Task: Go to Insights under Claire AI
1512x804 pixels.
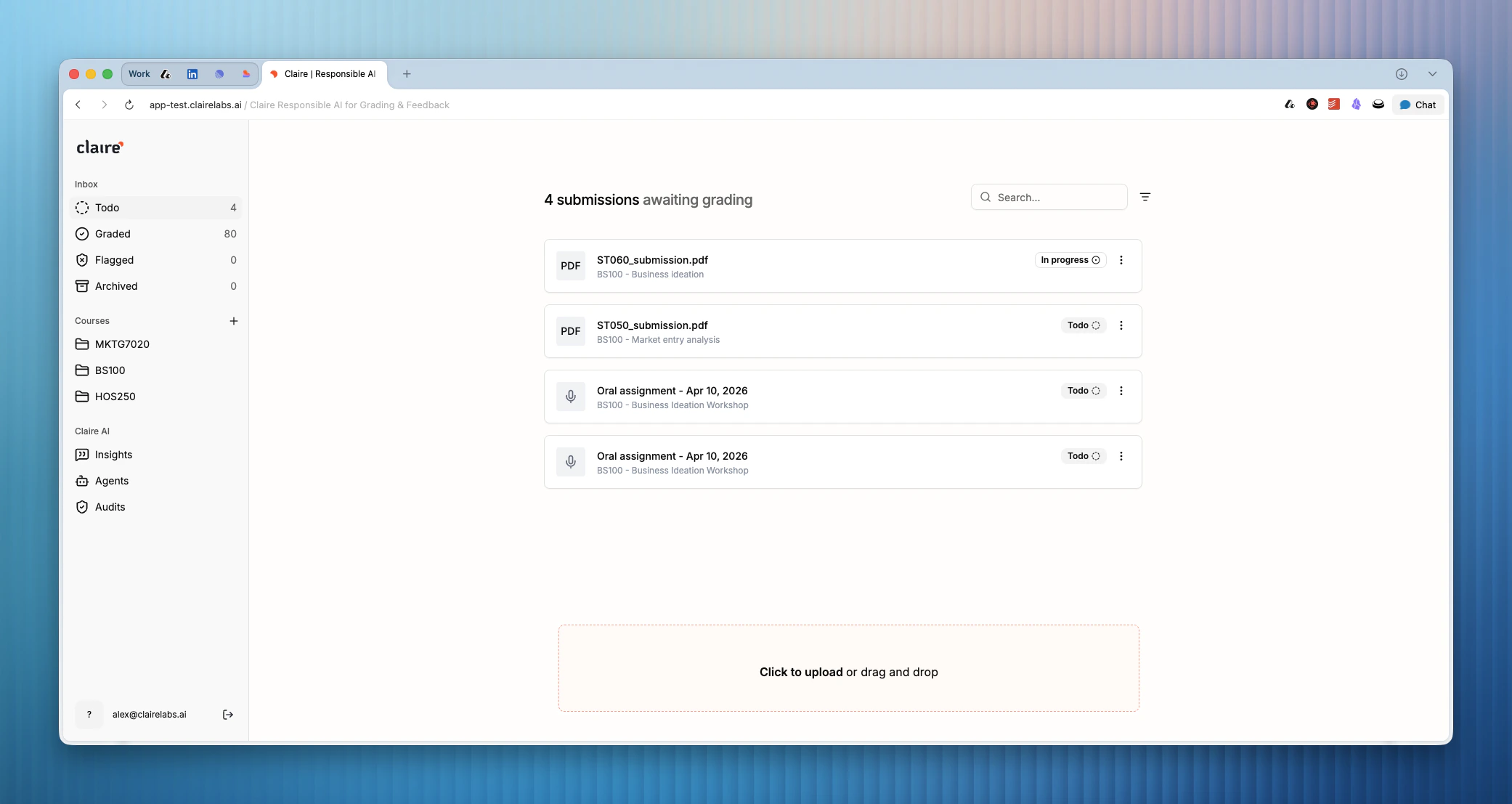Action: [114, 455]
